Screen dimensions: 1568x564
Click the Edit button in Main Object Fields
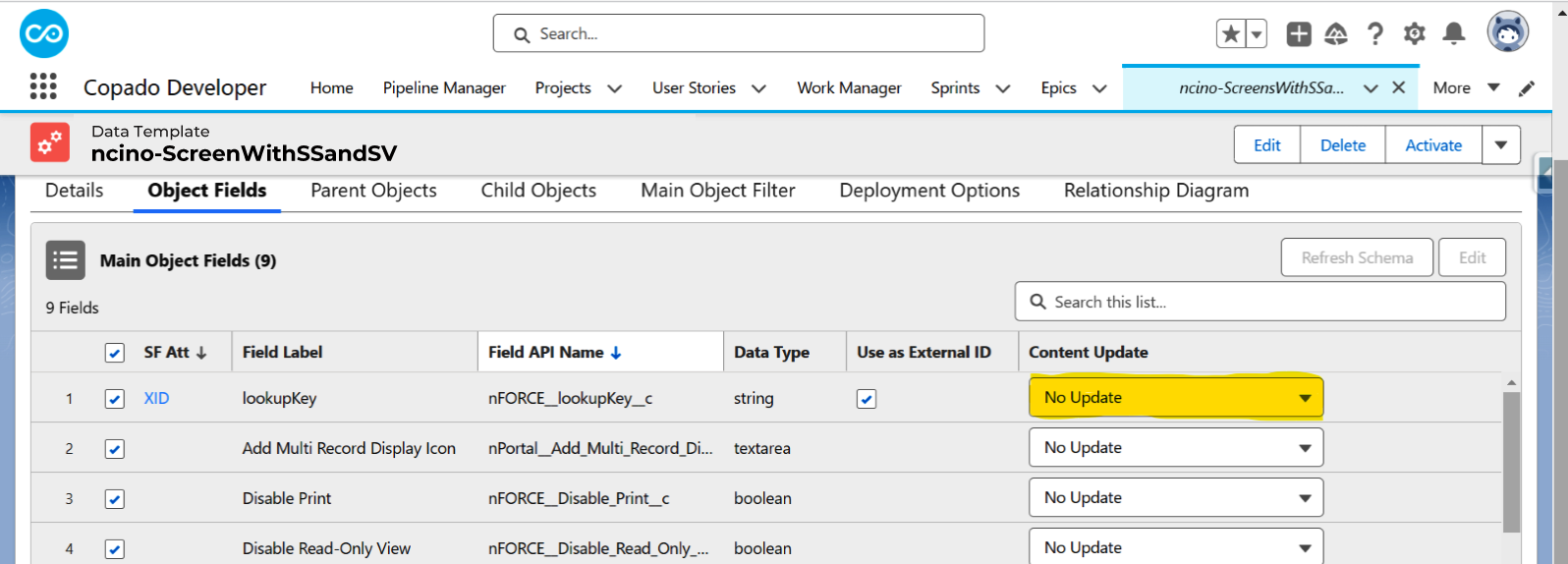[1472, 257]
